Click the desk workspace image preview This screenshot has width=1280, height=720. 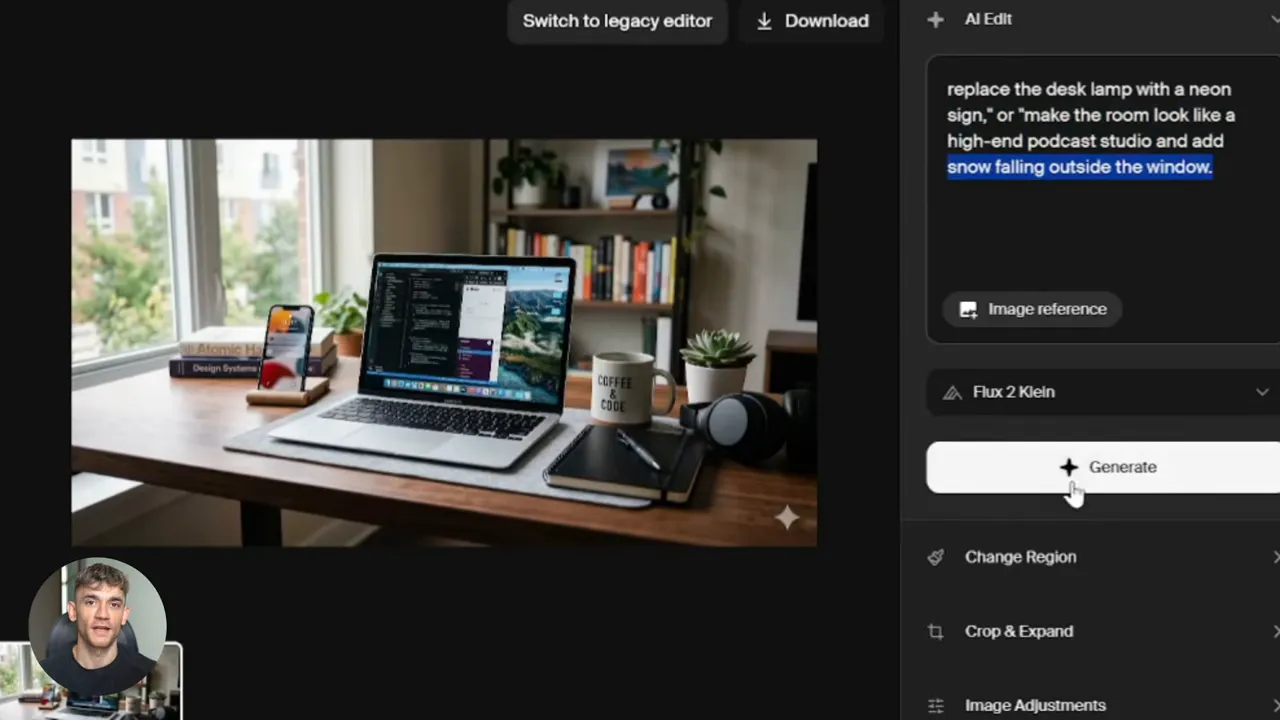[444, 342]
